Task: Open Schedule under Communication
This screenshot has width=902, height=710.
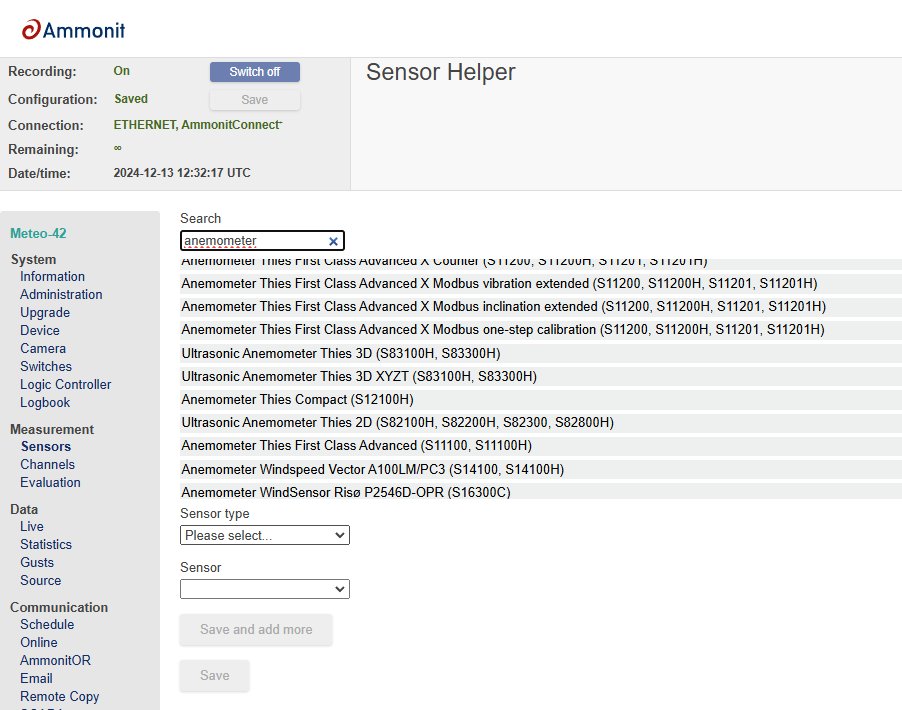Action: tap(47, 624)
